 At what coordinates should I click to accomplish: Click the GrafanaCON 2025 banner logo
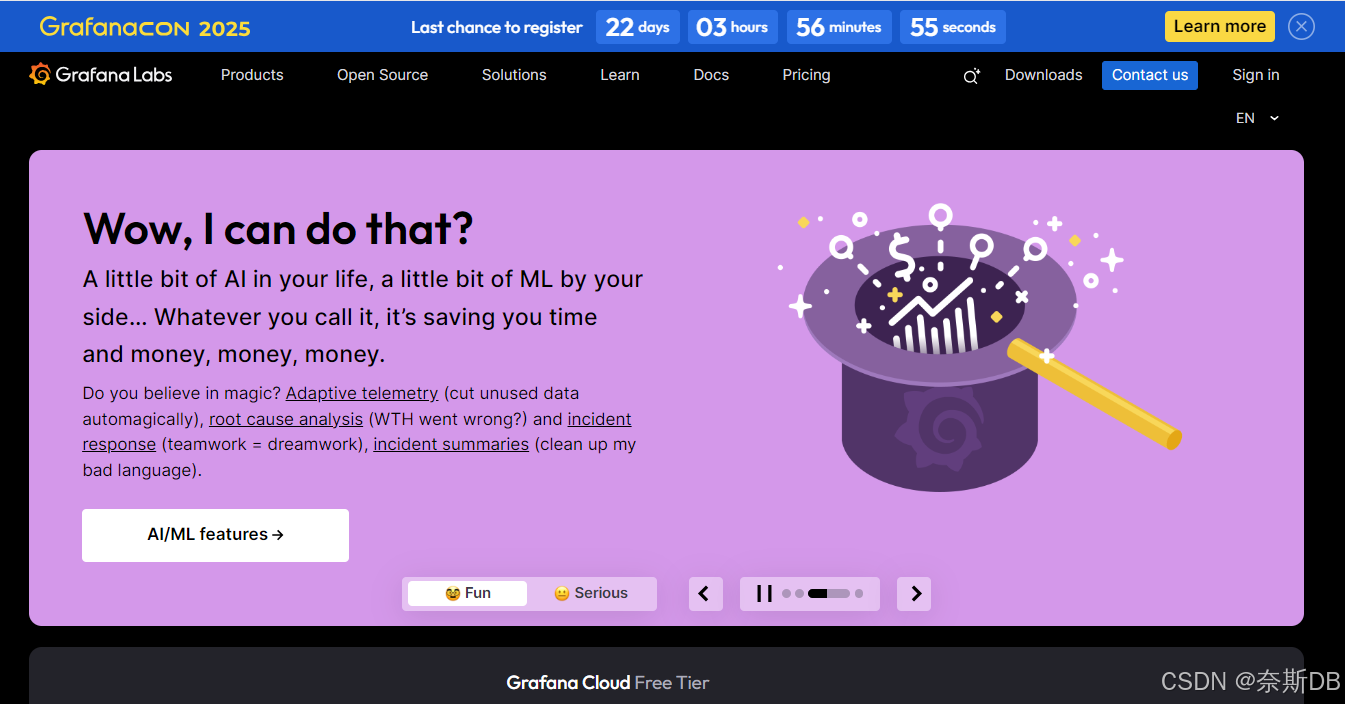tap(145, 27)
